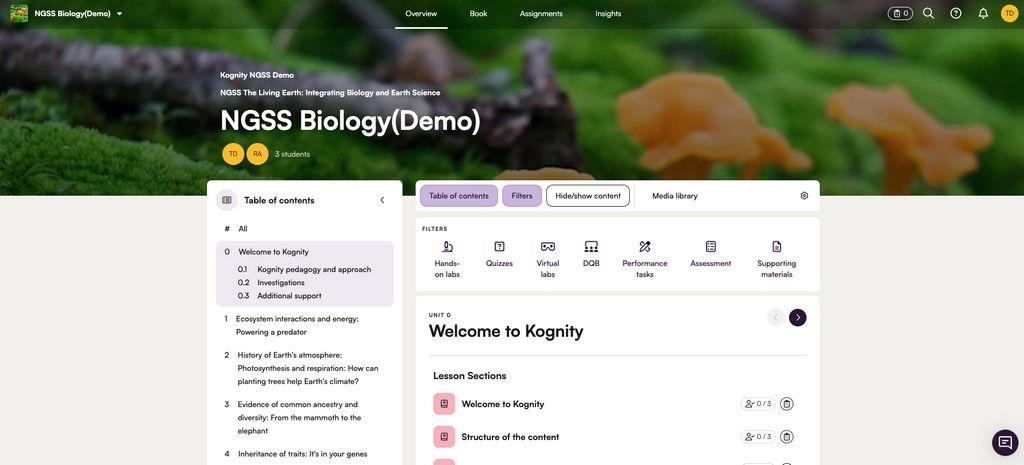
Task: Toggle the Filters button
Action: [x=522, y=196]
